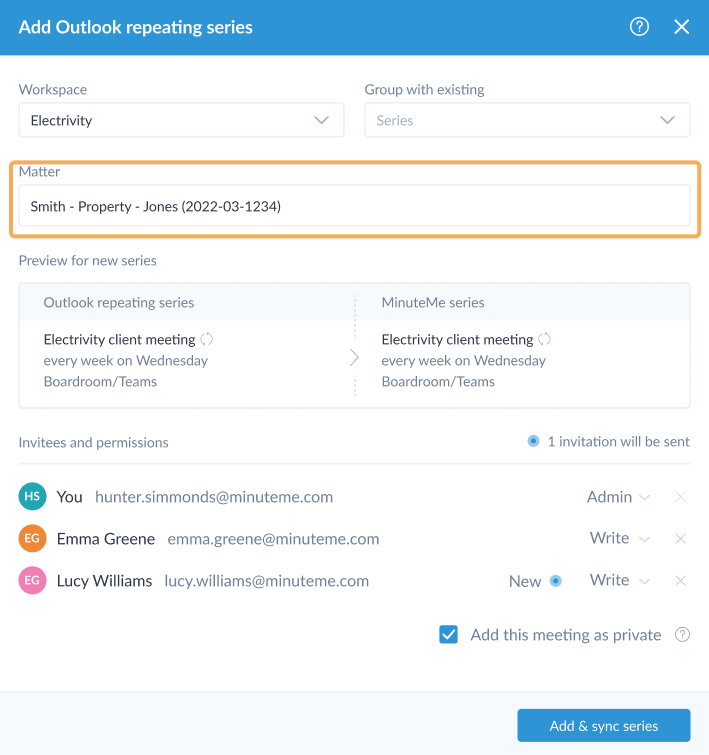Open Lucy Williams' Write permission dropdown
The width and height of the screenshot is (709, 755).
pos(620,581)
